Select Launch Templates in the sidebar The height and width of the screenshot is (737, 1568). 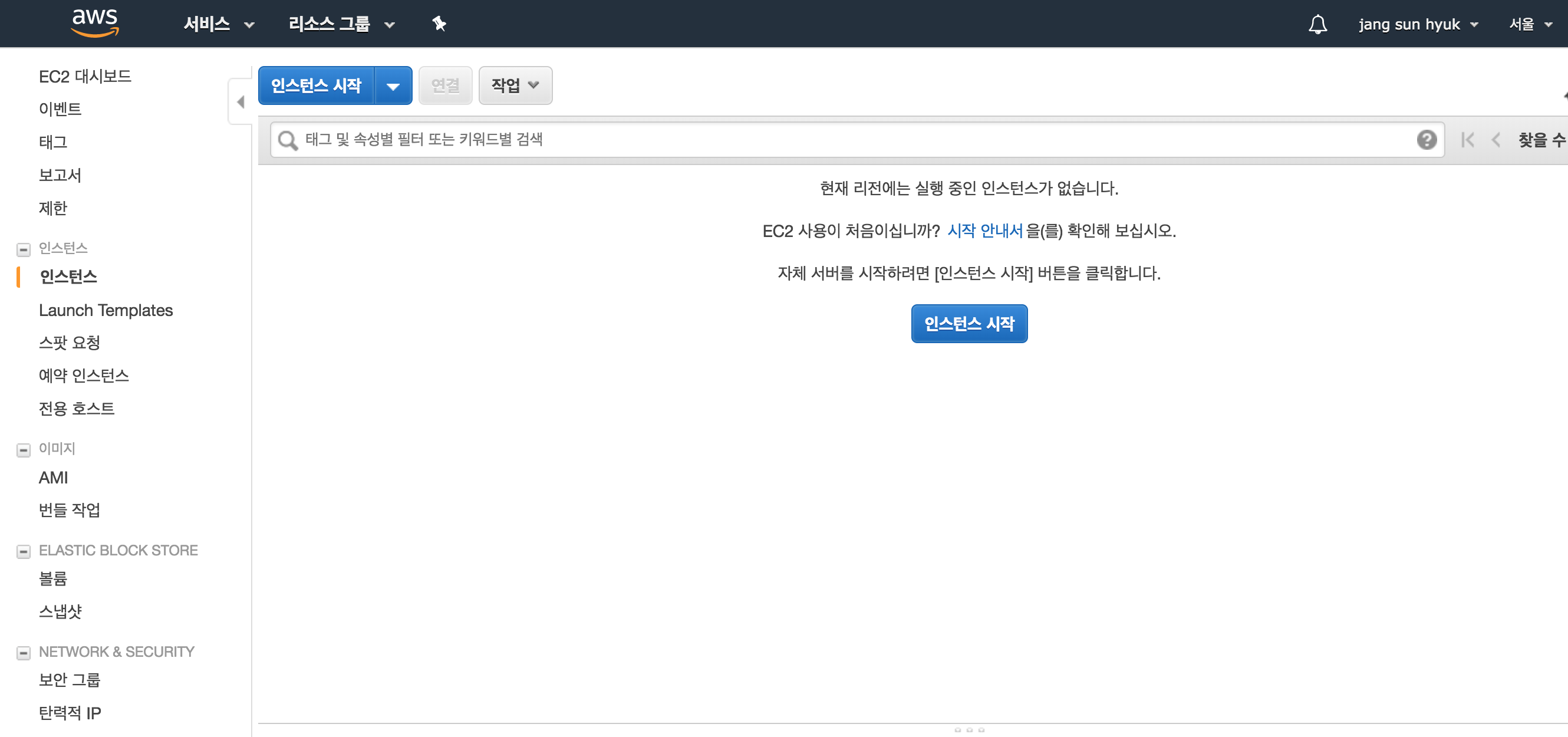106,310
